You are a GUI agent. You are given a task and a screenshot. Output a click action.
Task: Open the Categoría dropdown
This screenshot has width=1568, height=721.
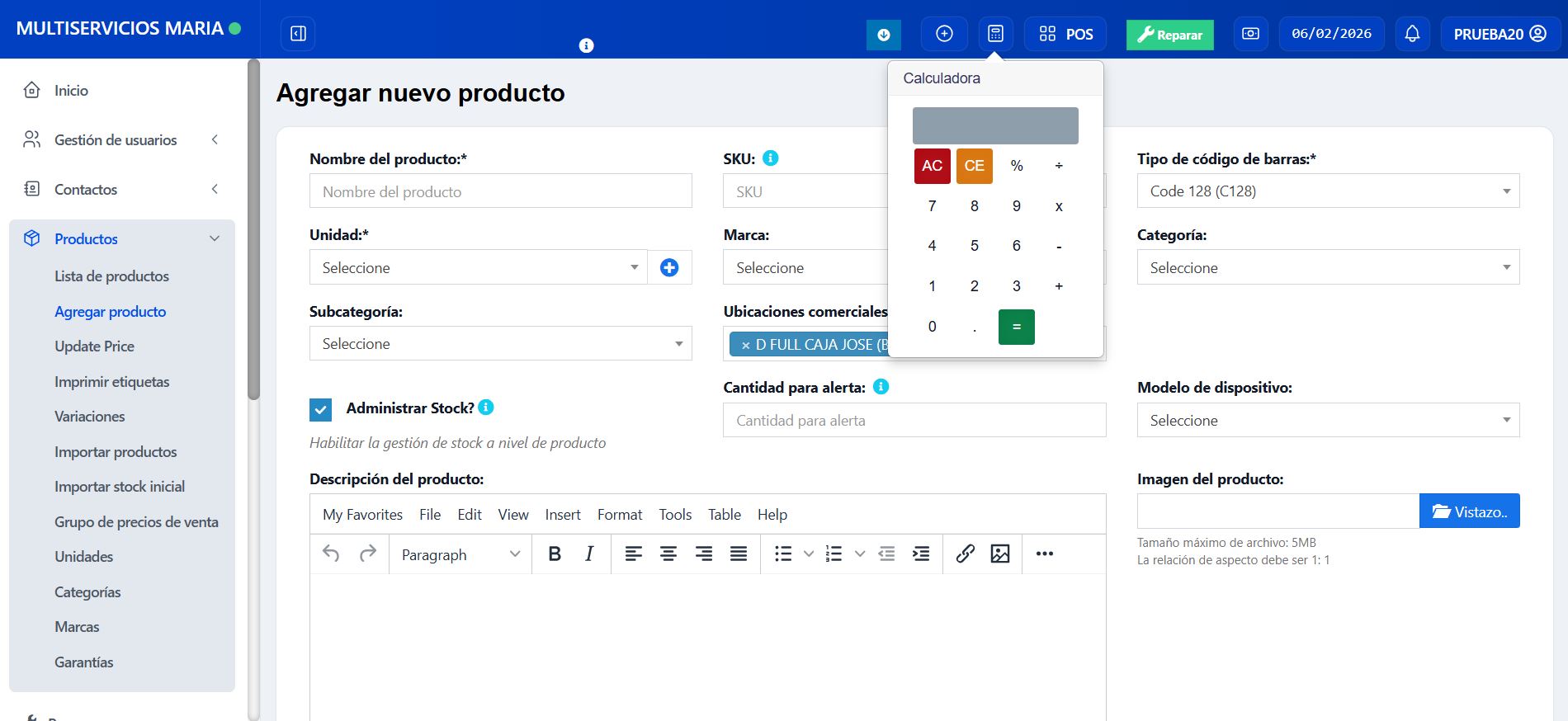1328,267
